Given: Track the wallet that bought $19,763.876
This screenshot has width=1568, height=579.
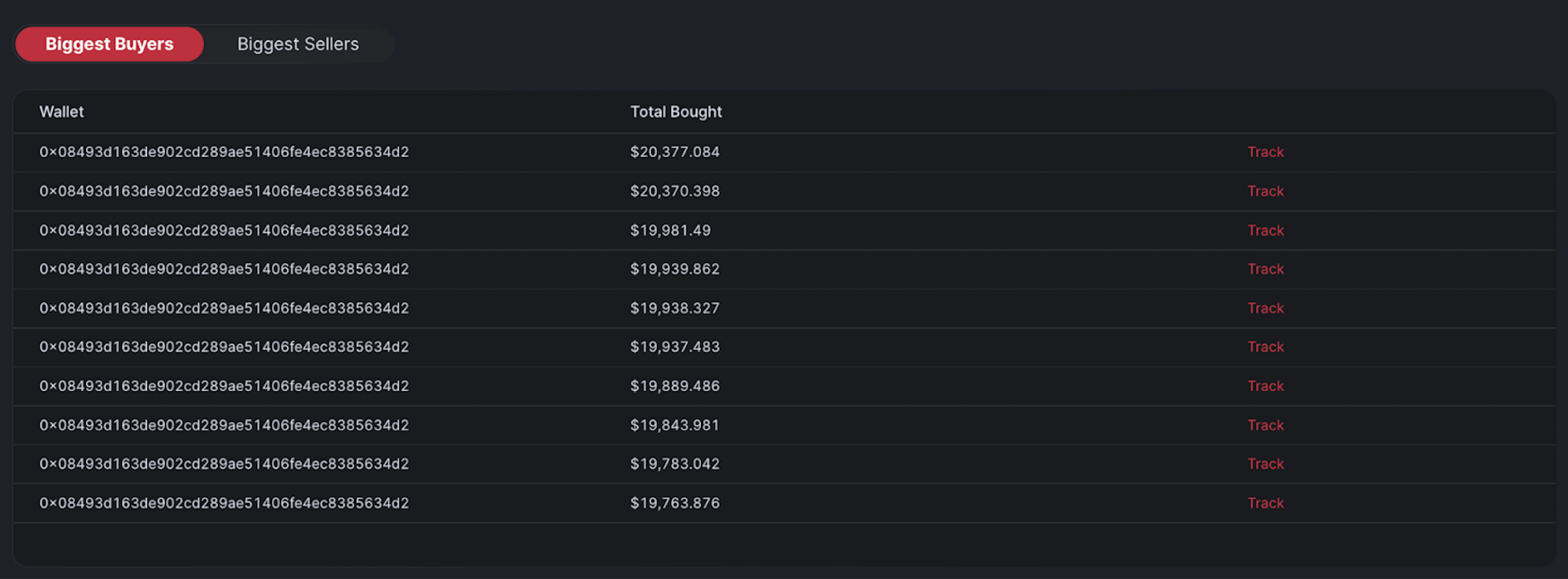Looking at the screenshot, I should coord(1265,503).
